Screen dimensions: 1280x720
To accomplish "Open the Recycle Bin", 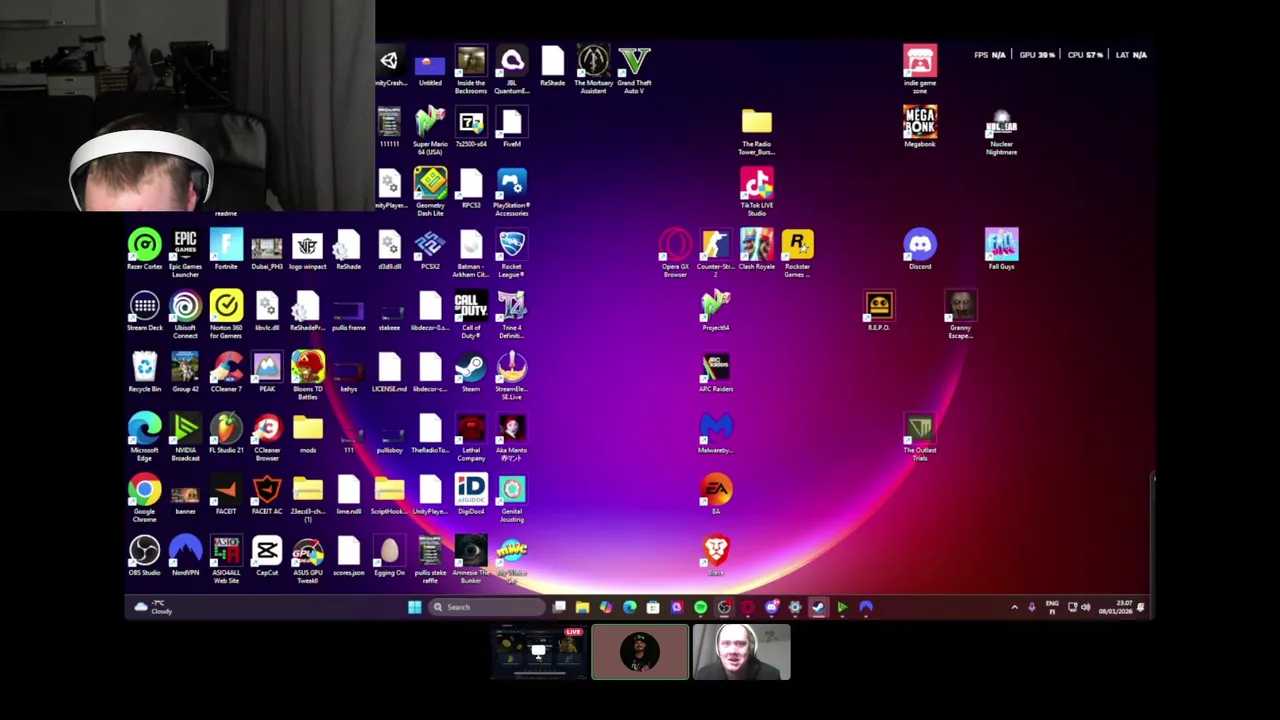I will click(x=144, y=371).
